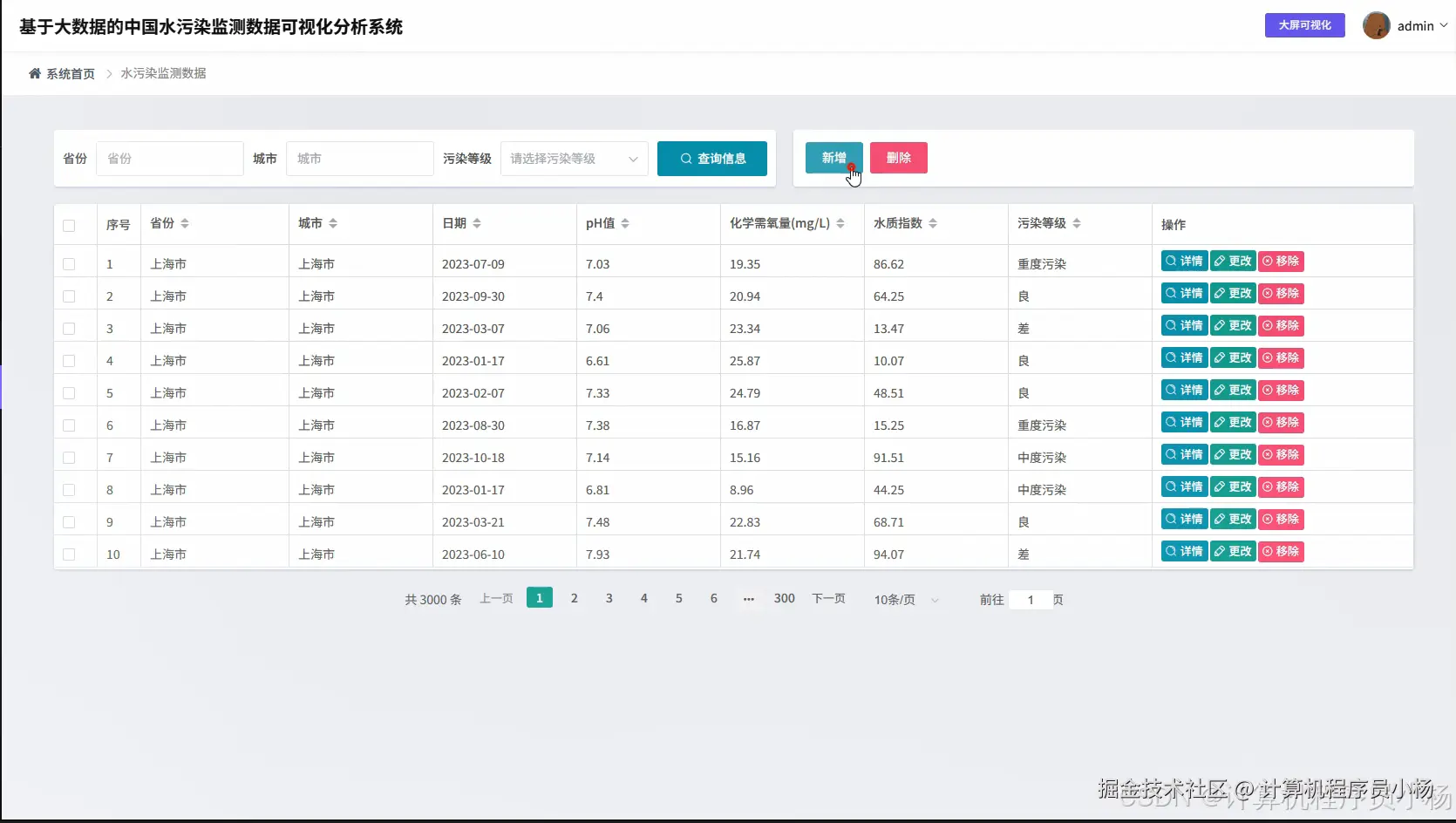
Task: Click the 前往 page number input
Action: click(x=1031, y=600)
